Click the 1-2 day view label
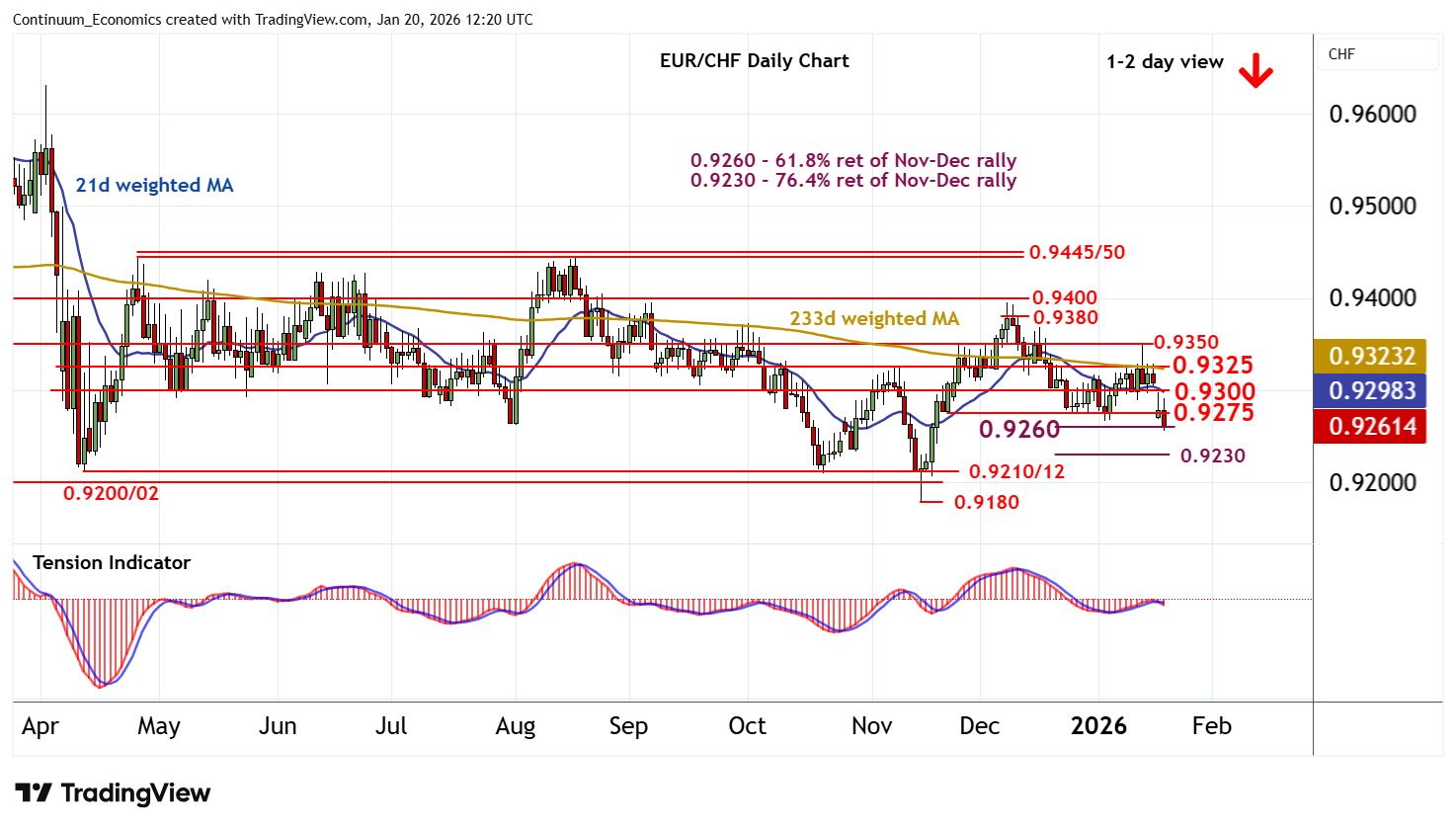Viewport: 1456px width, 830px height. [1165, 61]
